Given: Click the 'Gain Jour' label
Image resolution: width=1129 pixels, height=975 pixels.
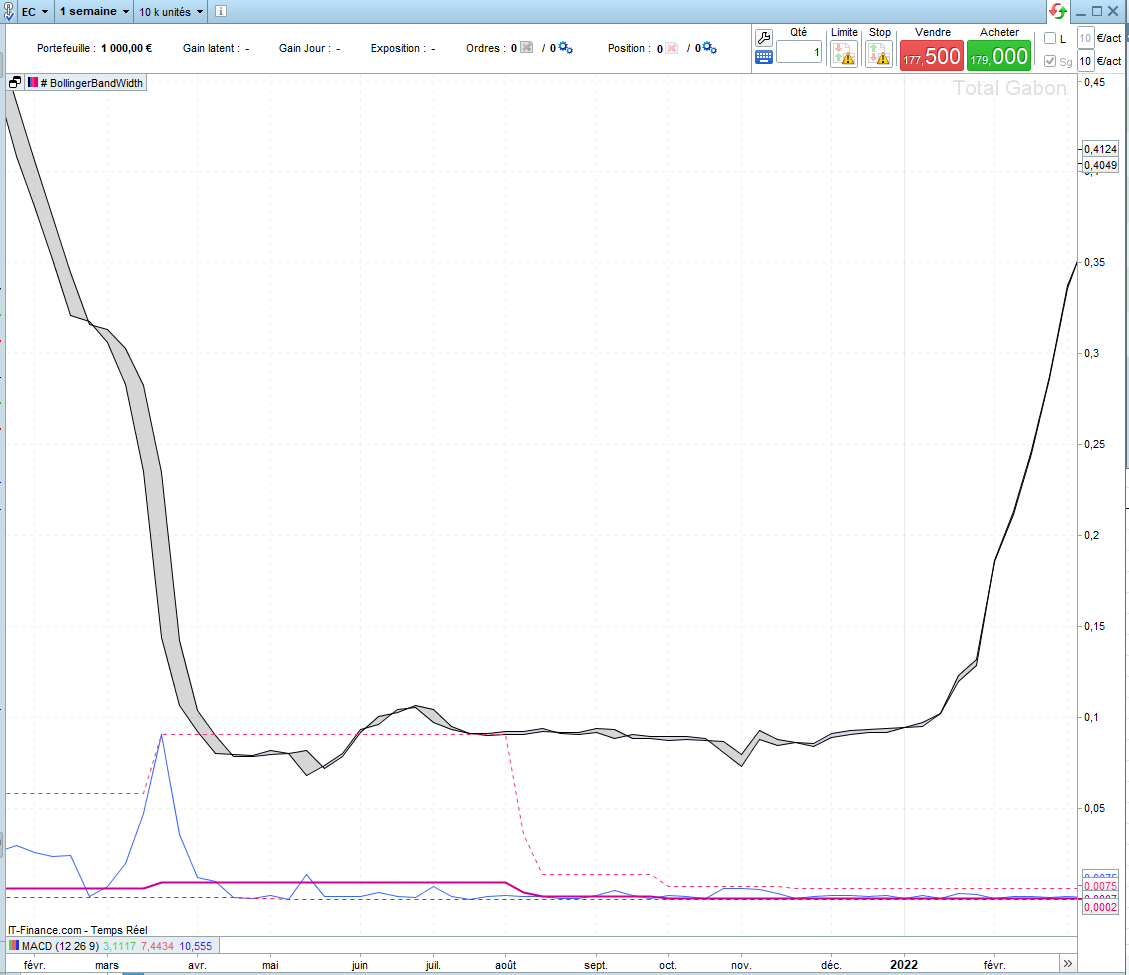Looking at the screenshot, I should tap(303, 48).
